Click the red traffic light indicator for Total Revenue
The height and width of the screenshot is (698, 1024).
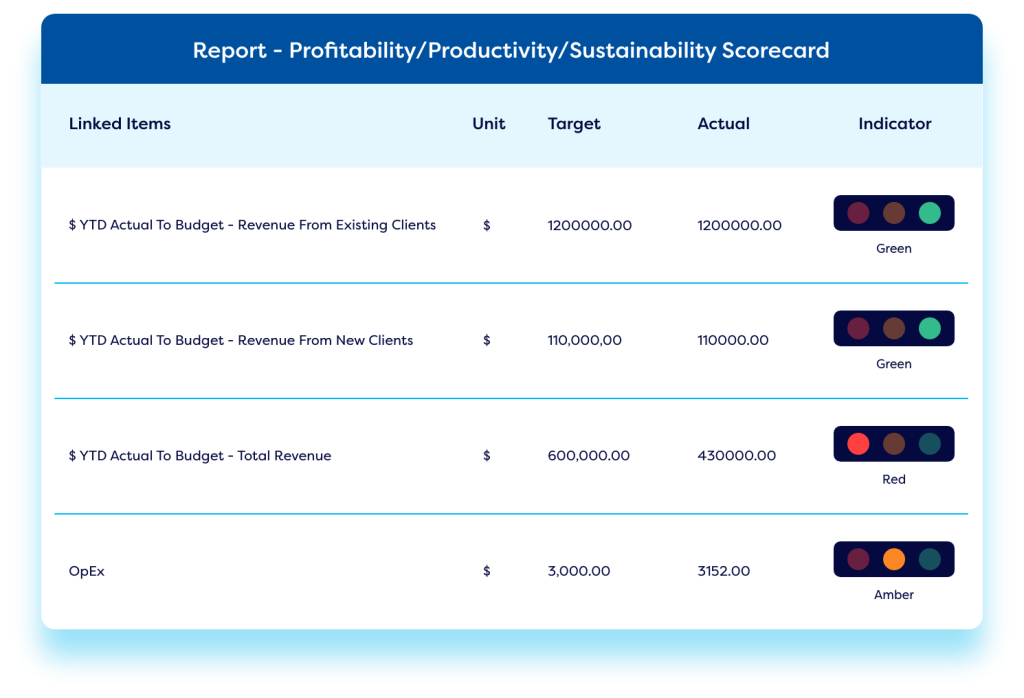point(893,444)
